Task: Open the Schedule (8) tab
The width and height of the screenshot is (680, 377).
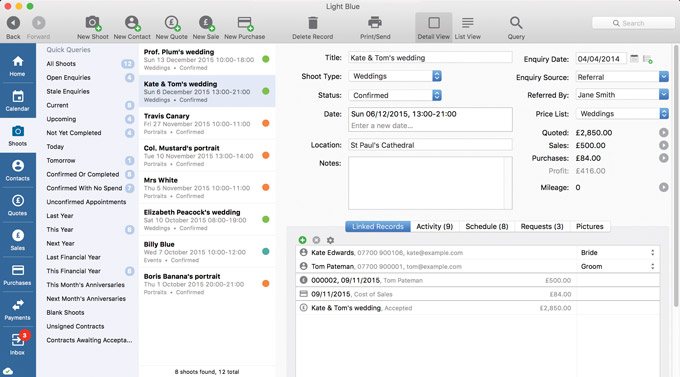Action: coord(487,226)
